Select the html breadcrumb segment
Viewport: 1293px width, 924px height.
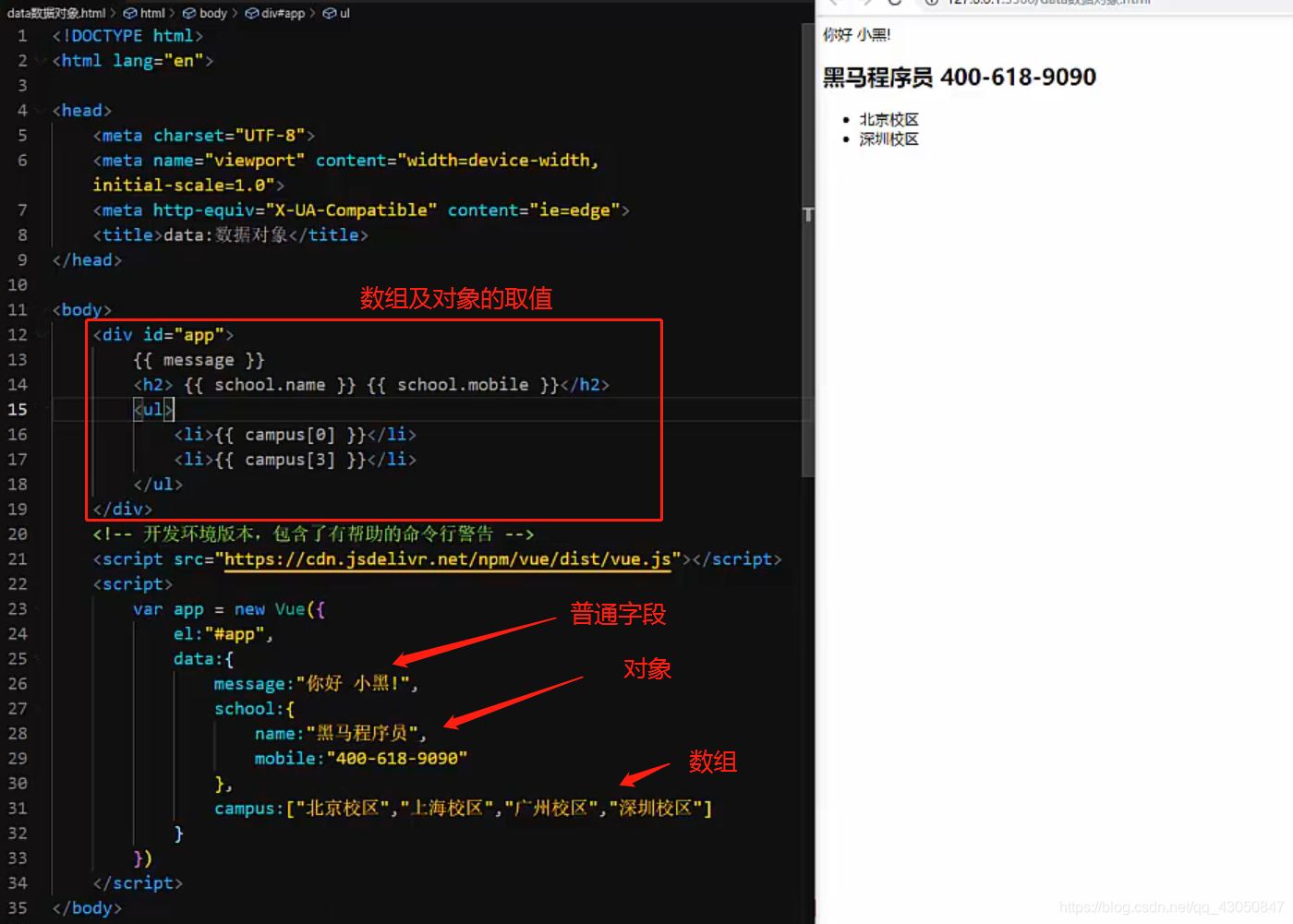tap(152, 13)
